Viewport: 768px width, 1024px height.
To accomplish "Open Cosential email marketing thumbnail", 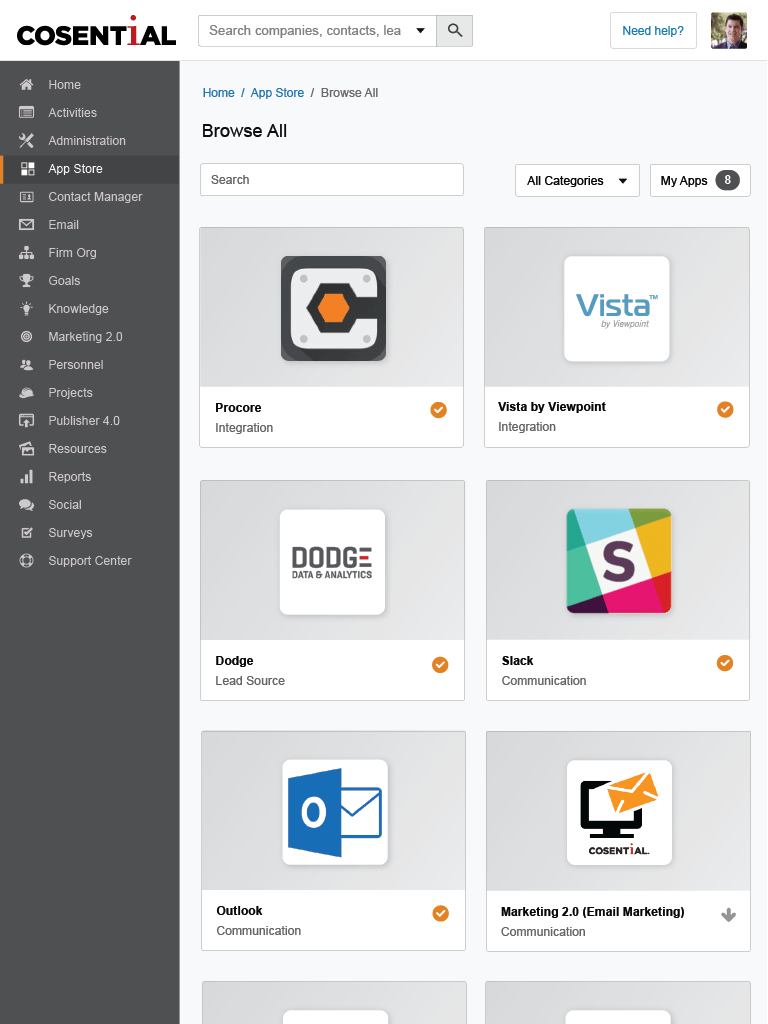I will pos(619,812).
